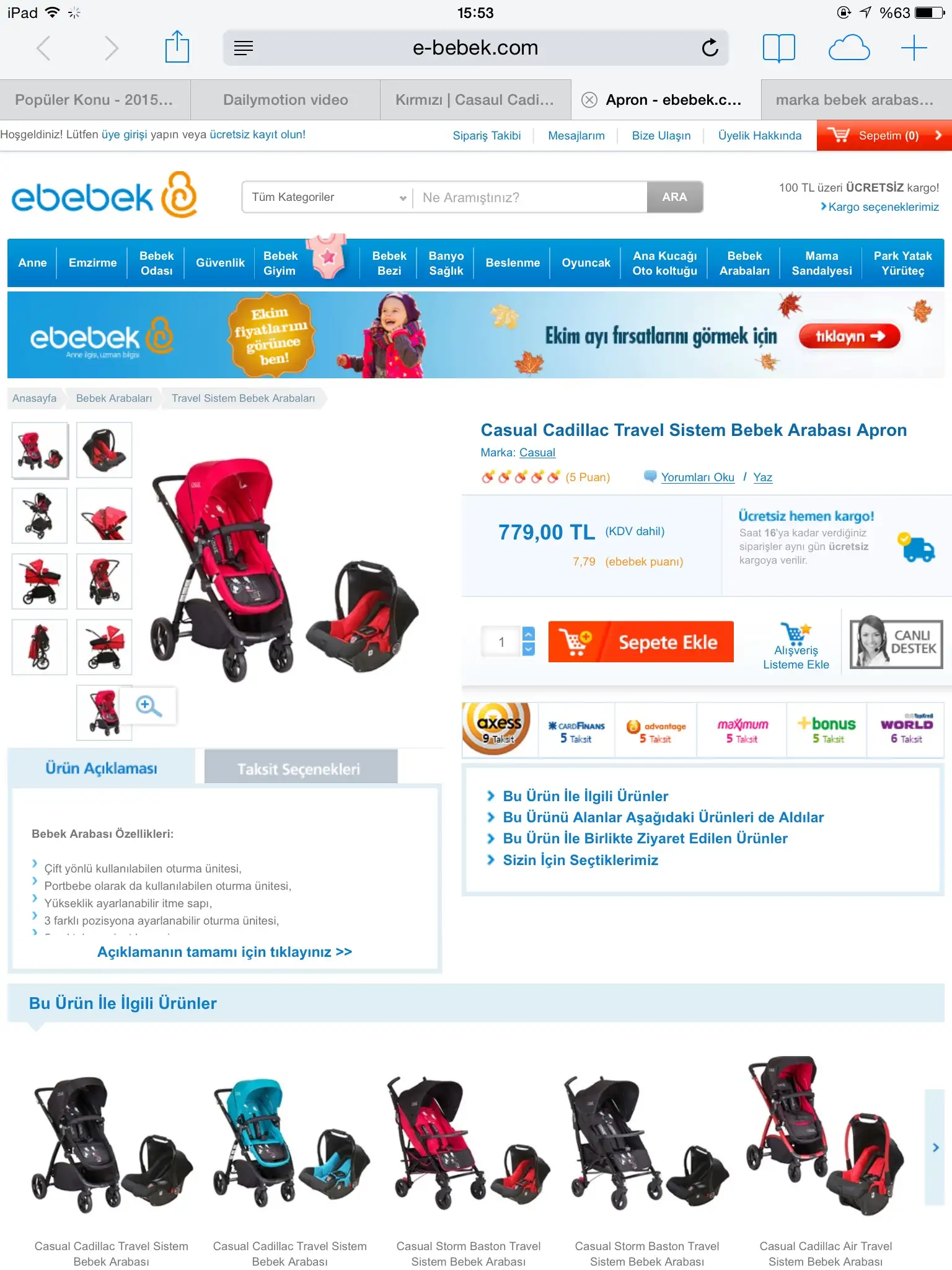This screenshot has height=1270, width=952.
Task: Expand Bu Ürün İle İlgili Ürünler link
Action: click(x=585, y=796)
